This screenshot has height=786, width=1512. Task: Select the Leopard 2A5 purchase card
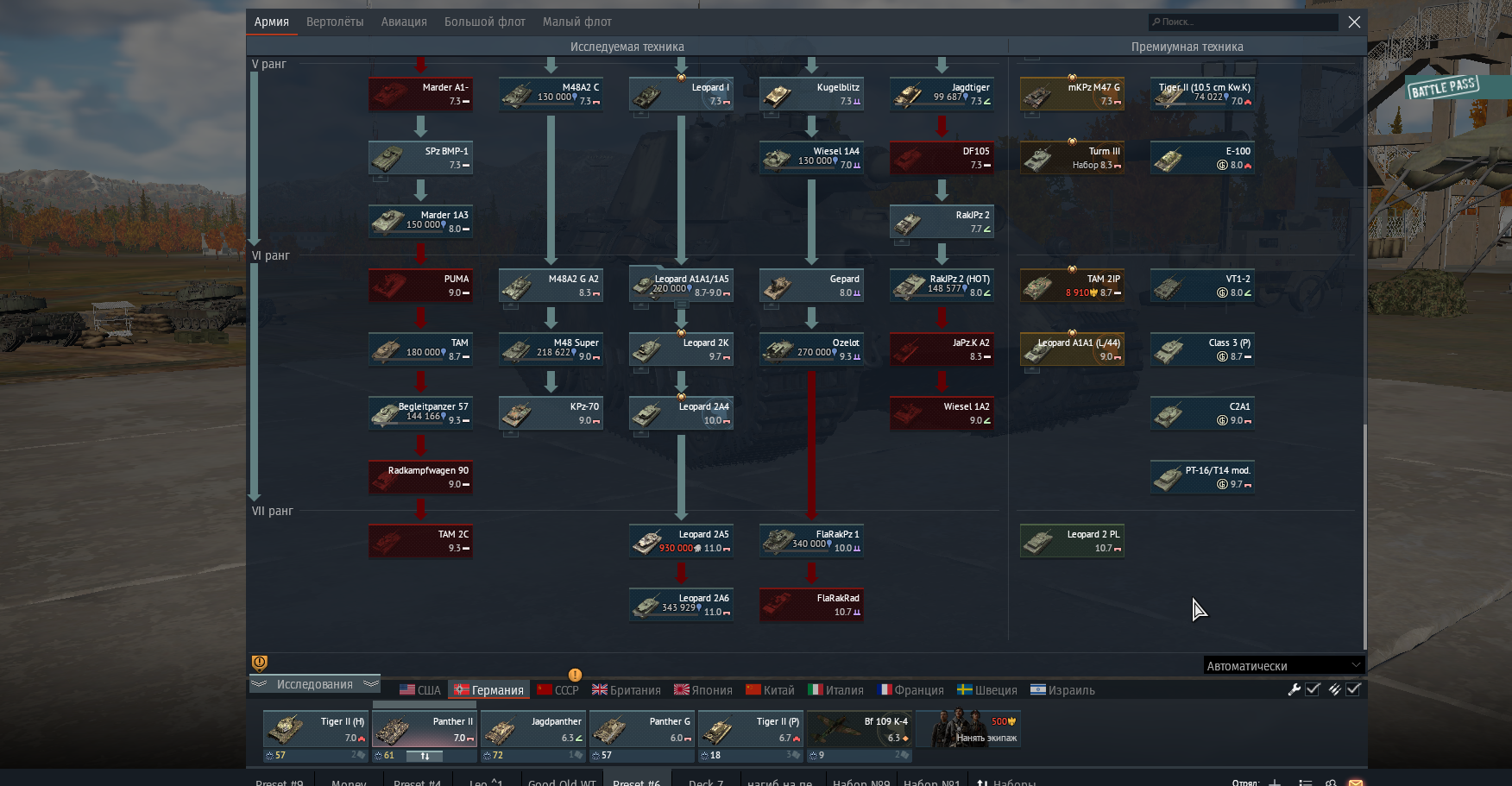pyautogui.click(x=681, y=541)
